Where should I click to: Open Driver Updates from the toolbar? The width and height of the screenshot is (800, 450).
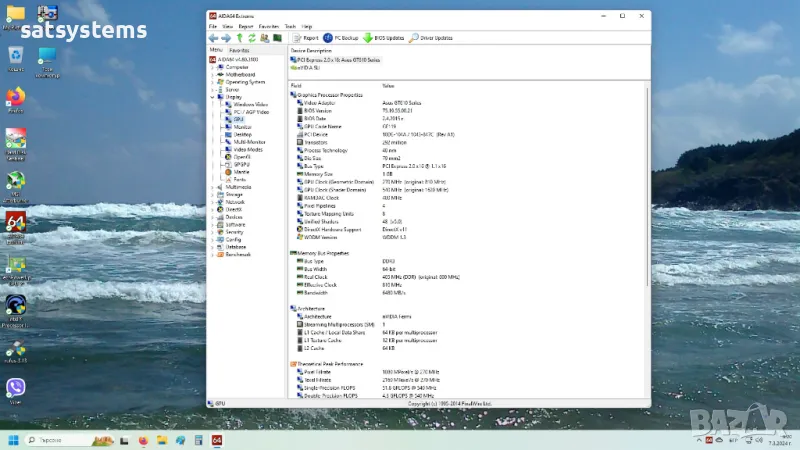coord(431,38)
